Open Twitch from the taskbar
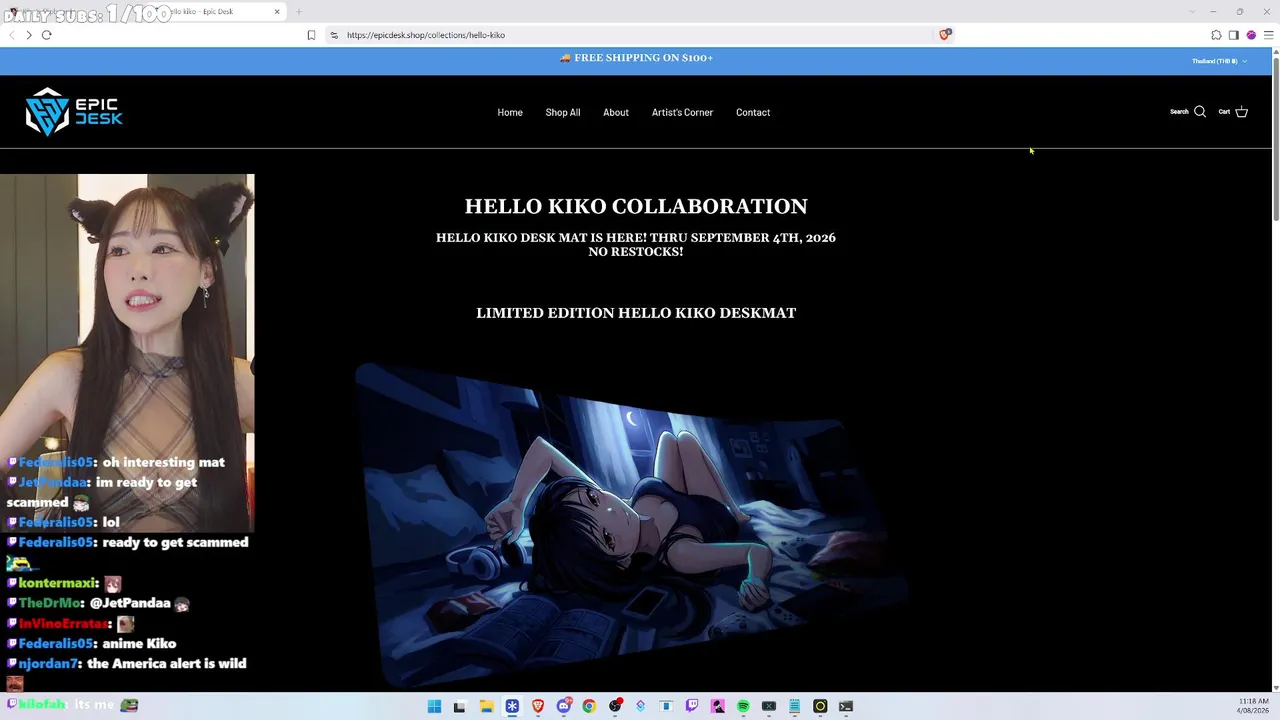The width and height of the screenshot is (1280, 720). [x=692, y=706]
